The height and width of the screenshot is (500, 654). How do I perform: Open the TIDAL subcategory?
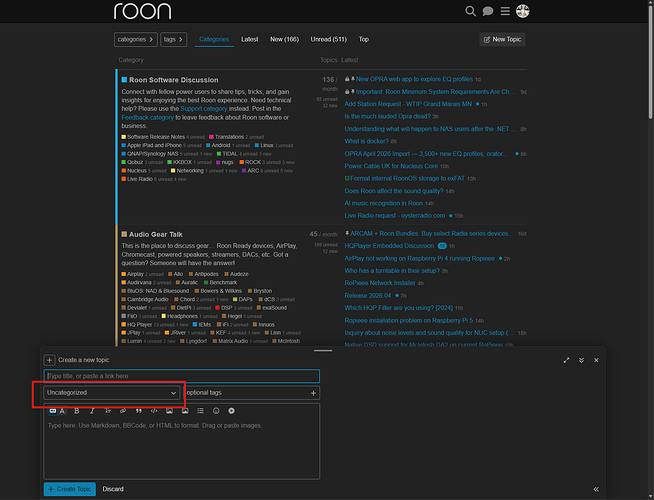pos(229,154)
